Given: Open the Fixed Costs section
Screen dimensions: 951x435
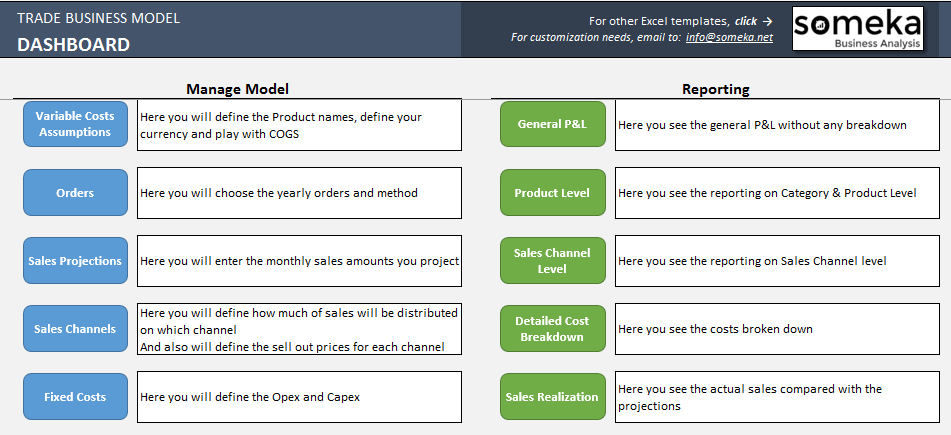Looking at the screenshot, I should [x=75, y=397].
